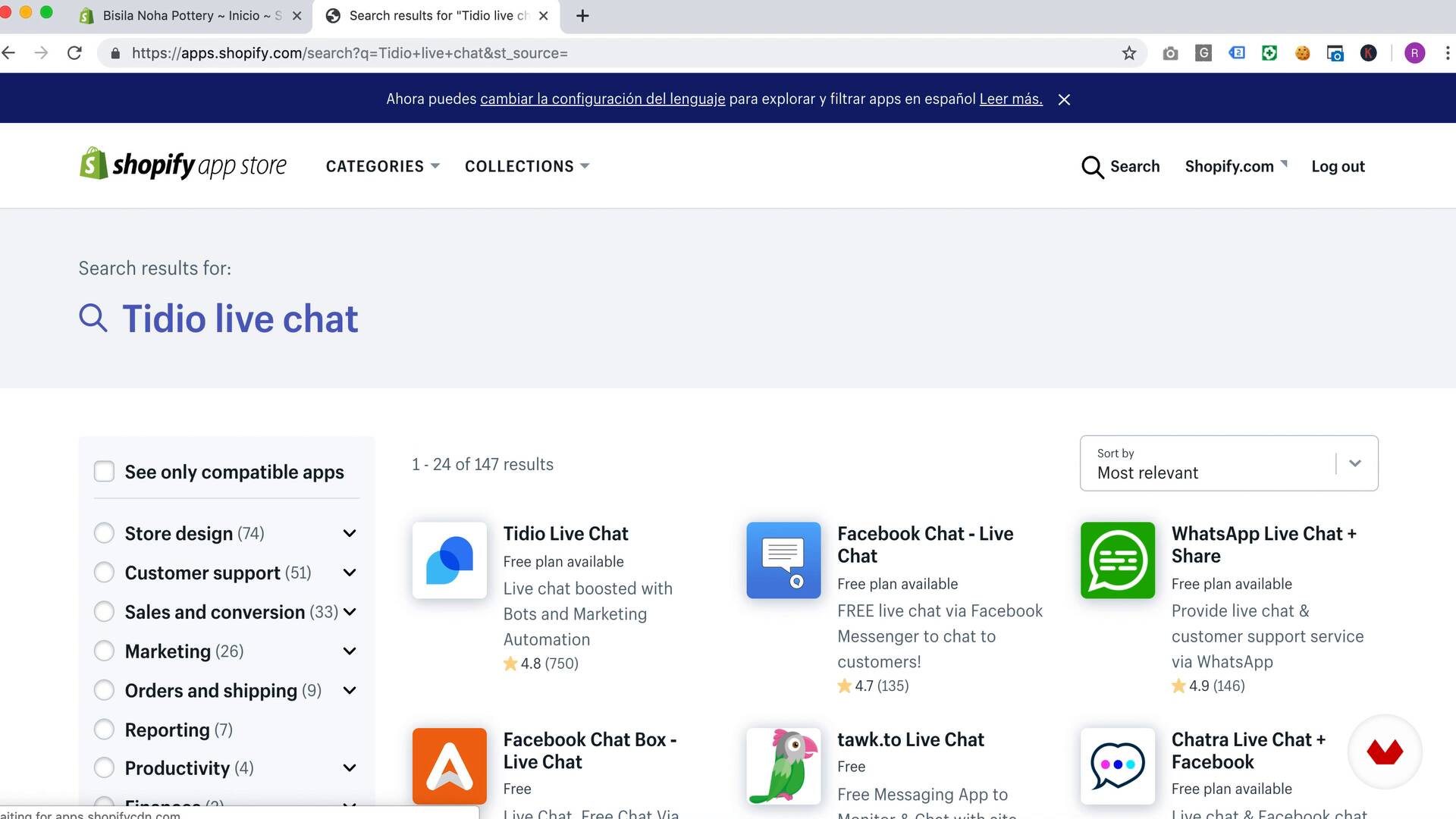Dismiss the Spanish language banner
Viewport: 1456px width, 819px height.
coord(1064,99)
